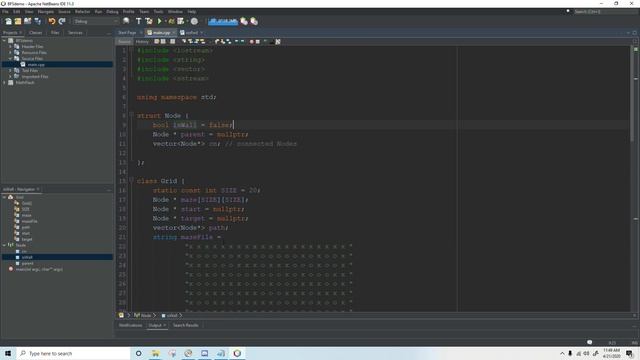Image resolution: width=640 pixels, height=360 pixels.
Task: Collapse the Source Files folder
Action: (10, 58)
